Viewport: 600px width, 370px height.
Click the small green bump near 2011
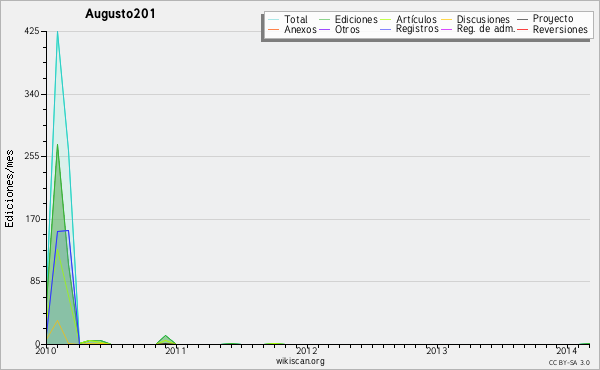[x=165, y=339]
